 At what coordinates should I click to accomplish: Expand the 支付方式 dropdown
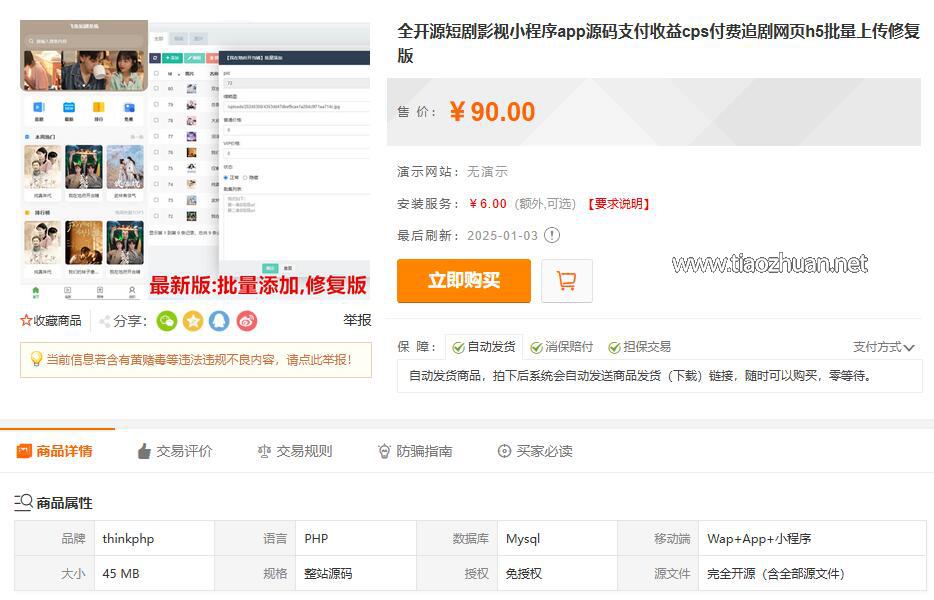(x=883, y=347)
